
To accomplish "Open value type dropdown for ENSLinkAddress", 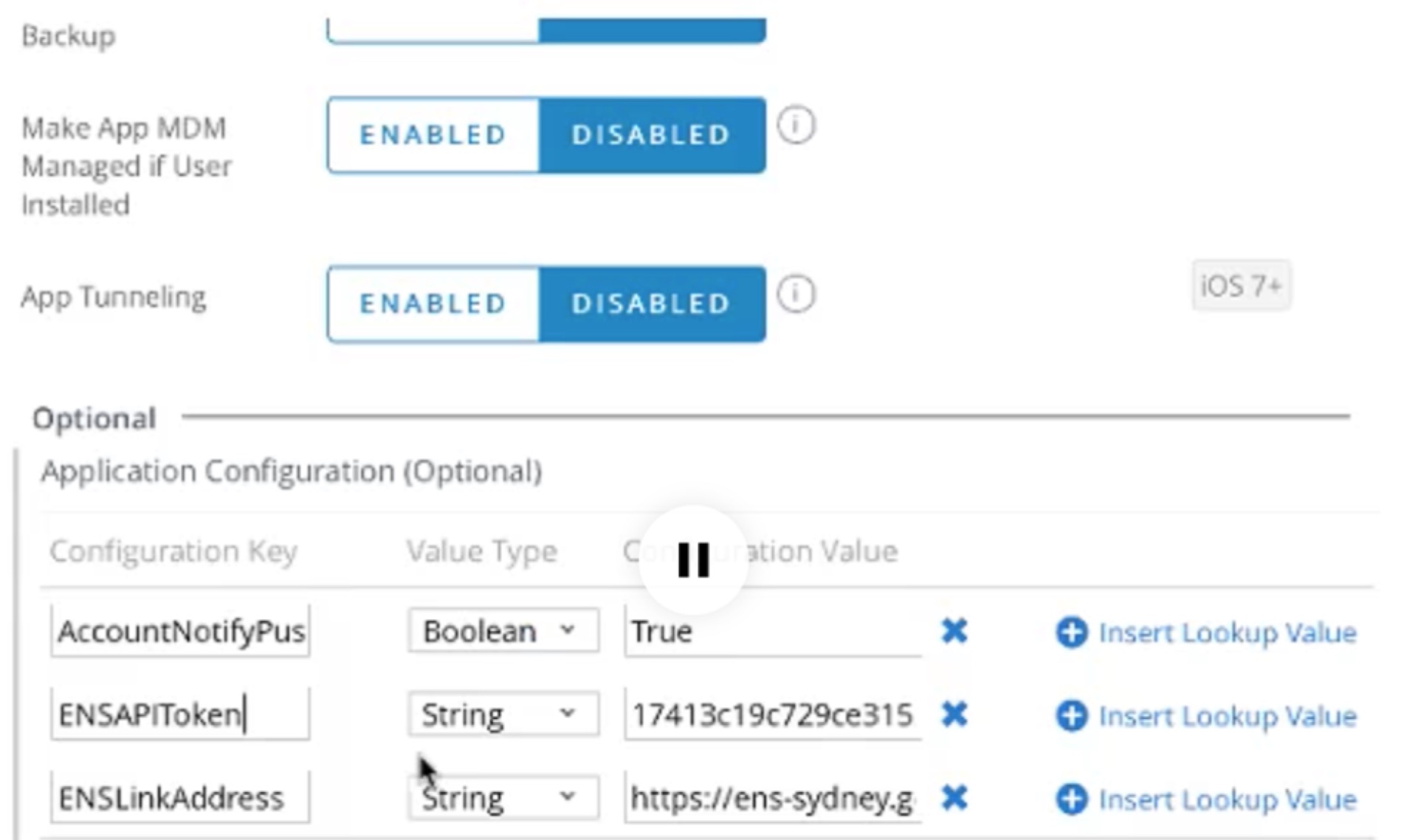I will pyautogui.click(x=503, y=798).
